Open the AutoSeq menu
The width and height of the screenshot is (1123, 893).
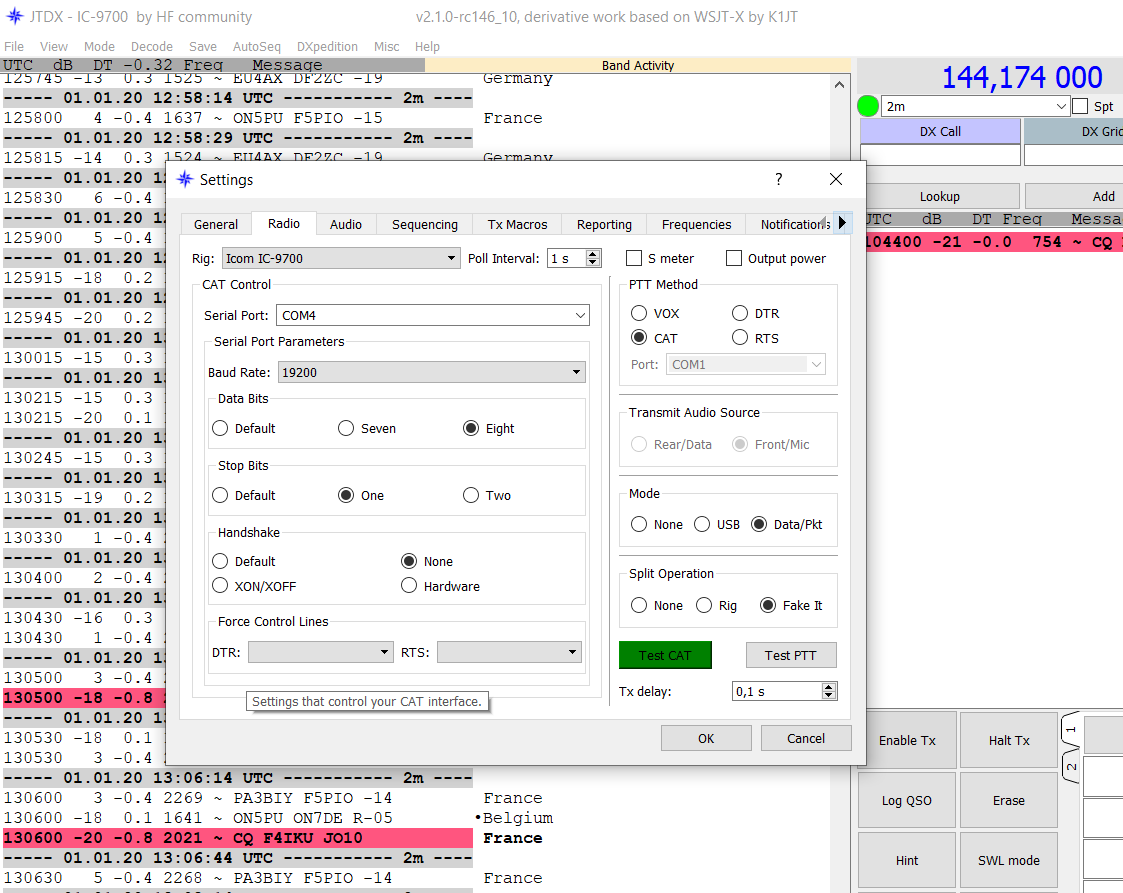click(257, 47)
